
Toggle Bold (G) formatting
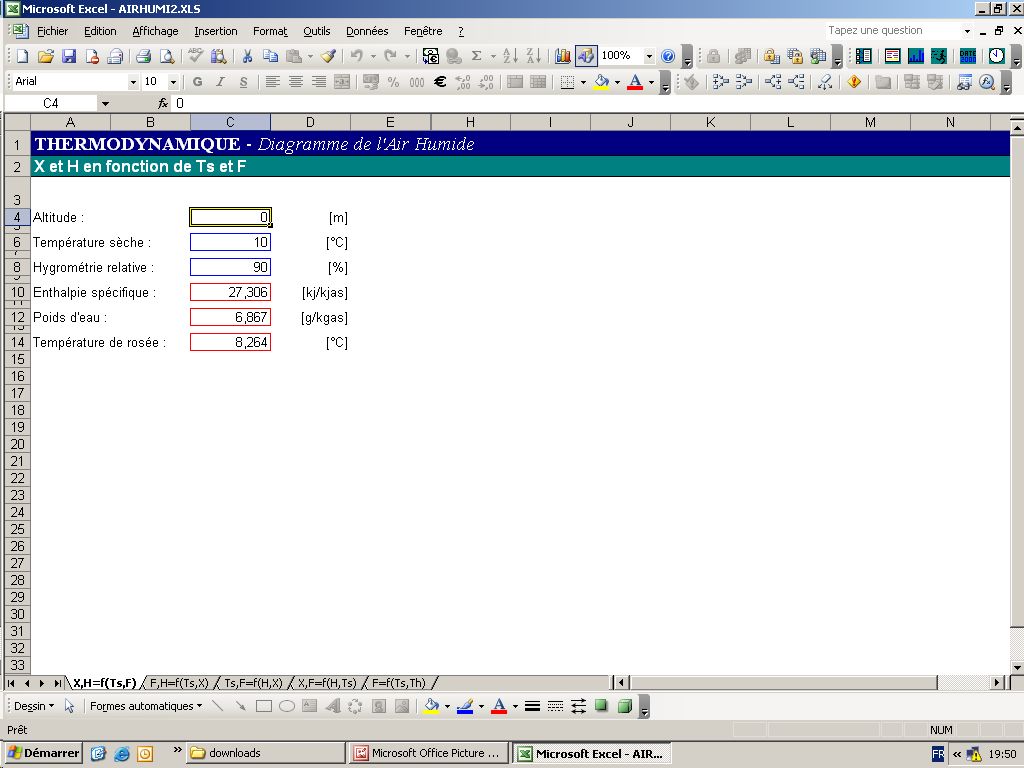(x=197, y=82)
